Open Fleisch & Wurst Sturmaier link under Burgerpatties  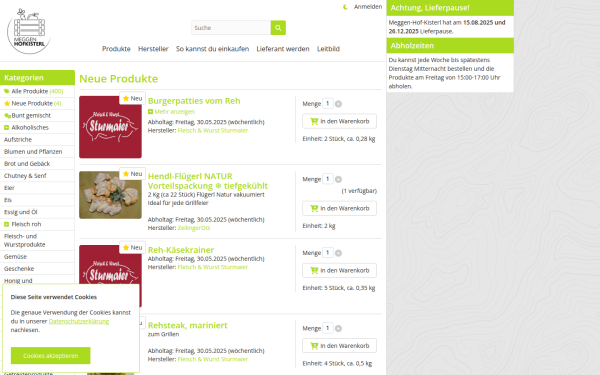coord(213,130)
